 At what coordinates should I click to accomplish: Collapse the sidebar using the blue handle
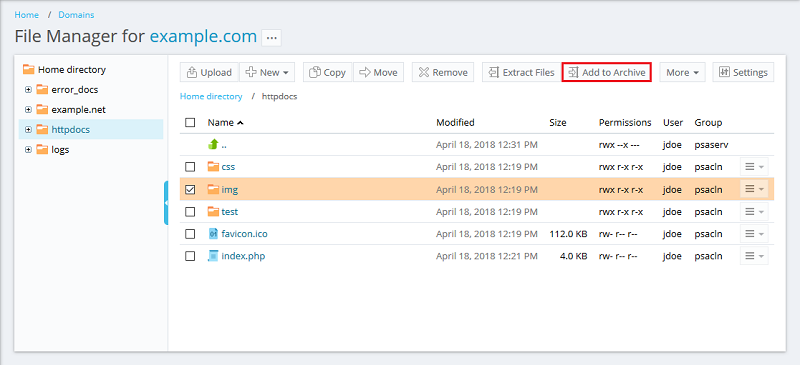tap(166, 203)
